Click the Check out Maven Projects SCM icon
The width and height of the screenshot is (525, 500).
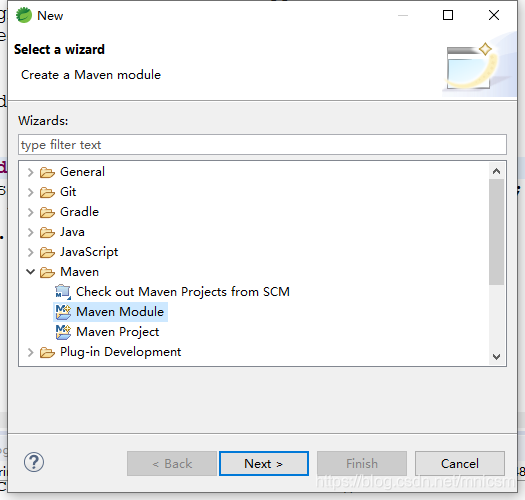pos(63,292)
